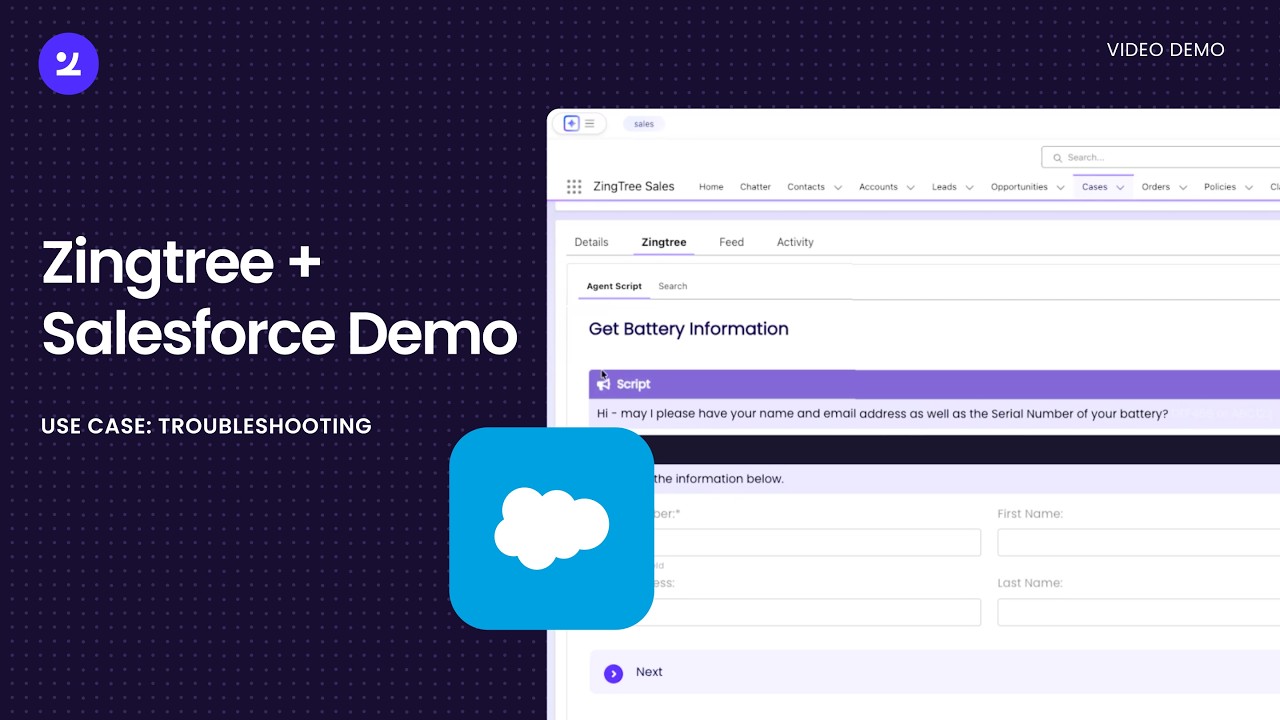
Task: Open the Orders nav item
Action: click(x=1156, y=187)
